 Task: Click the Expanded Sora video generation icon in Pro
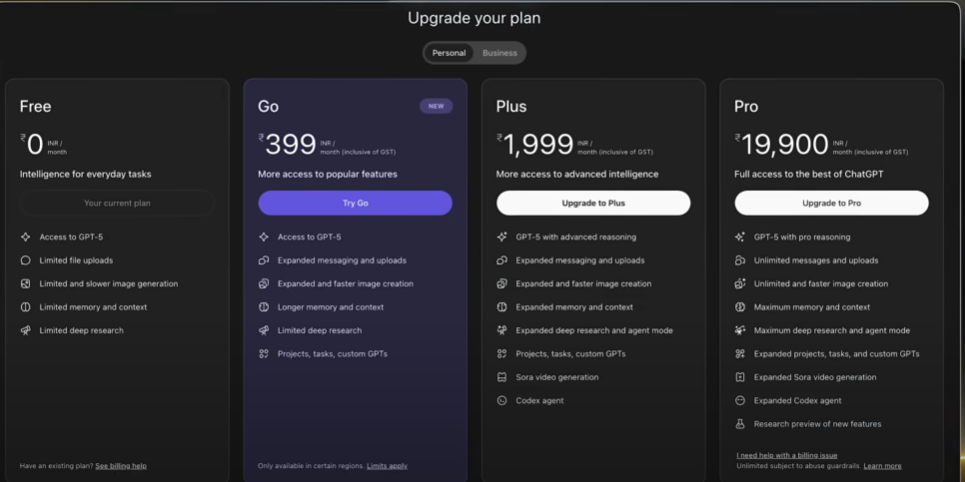point(740,377)
